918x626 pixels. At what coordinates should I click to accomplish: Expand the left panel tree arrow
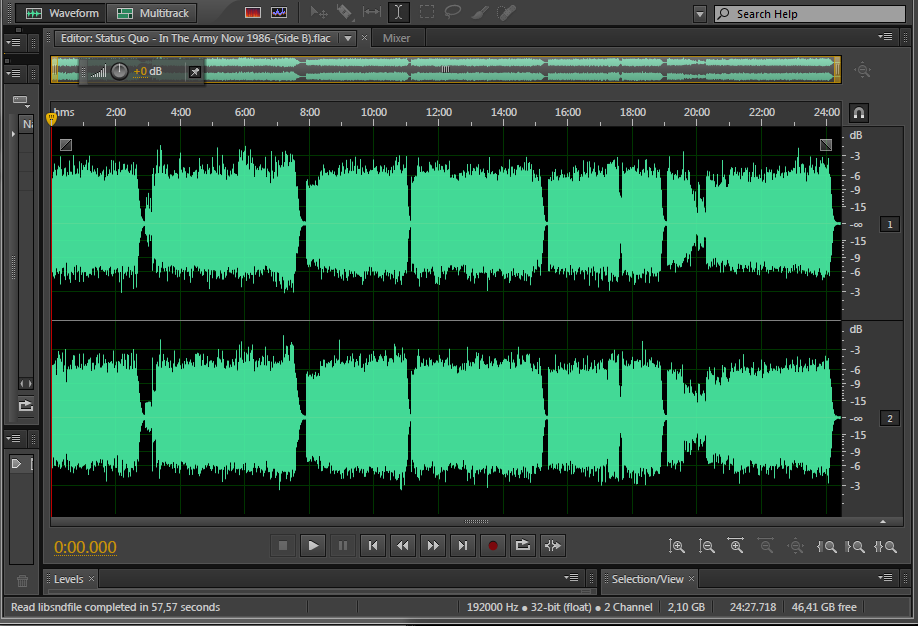(x=13, y=134)
